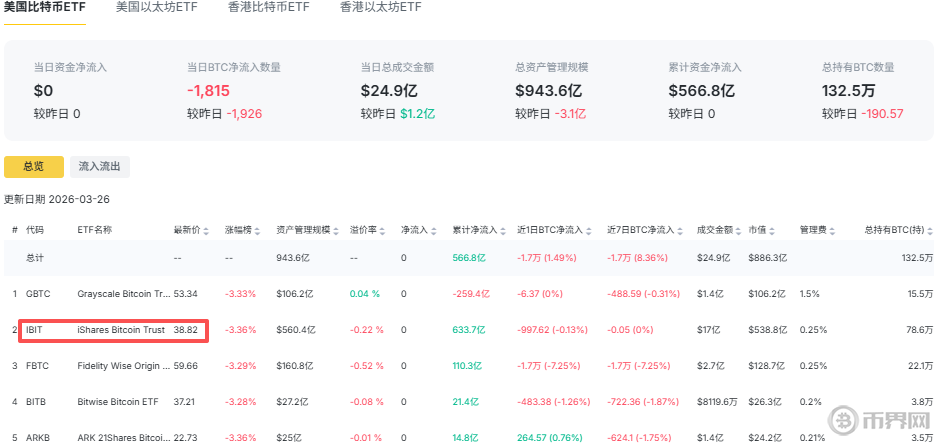Switch to 流入流出 view
This screenshot has height=448, width=941.
[100, 167]
